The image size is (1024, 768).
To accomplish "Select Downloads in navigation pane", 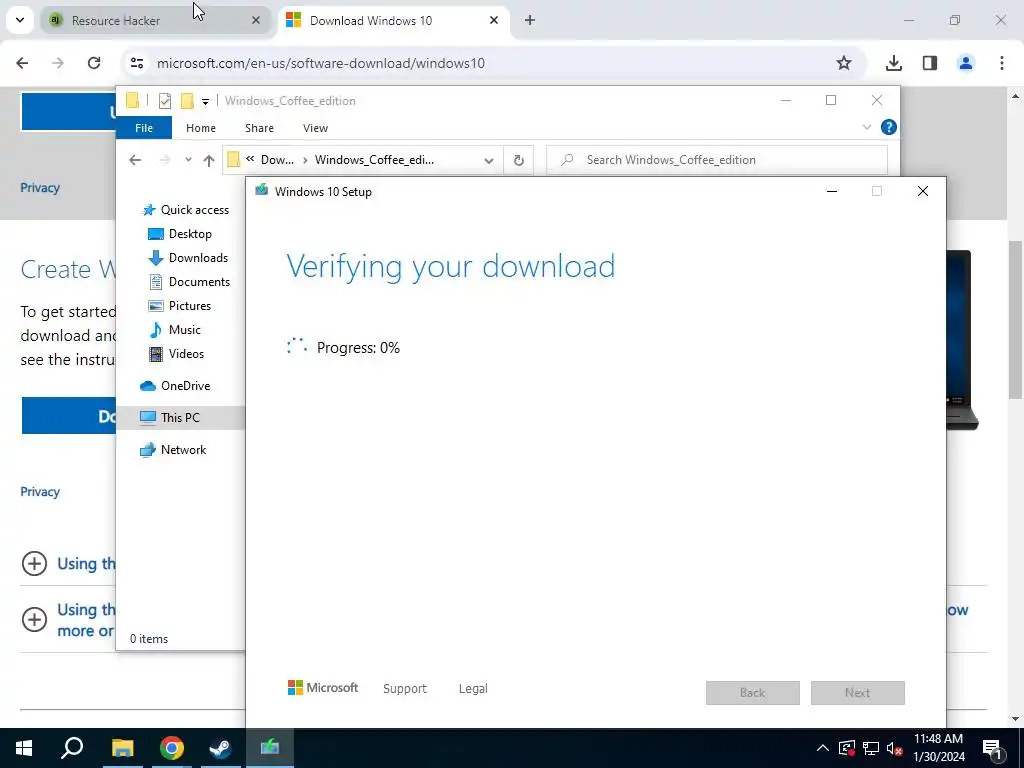I will (188, 258).
